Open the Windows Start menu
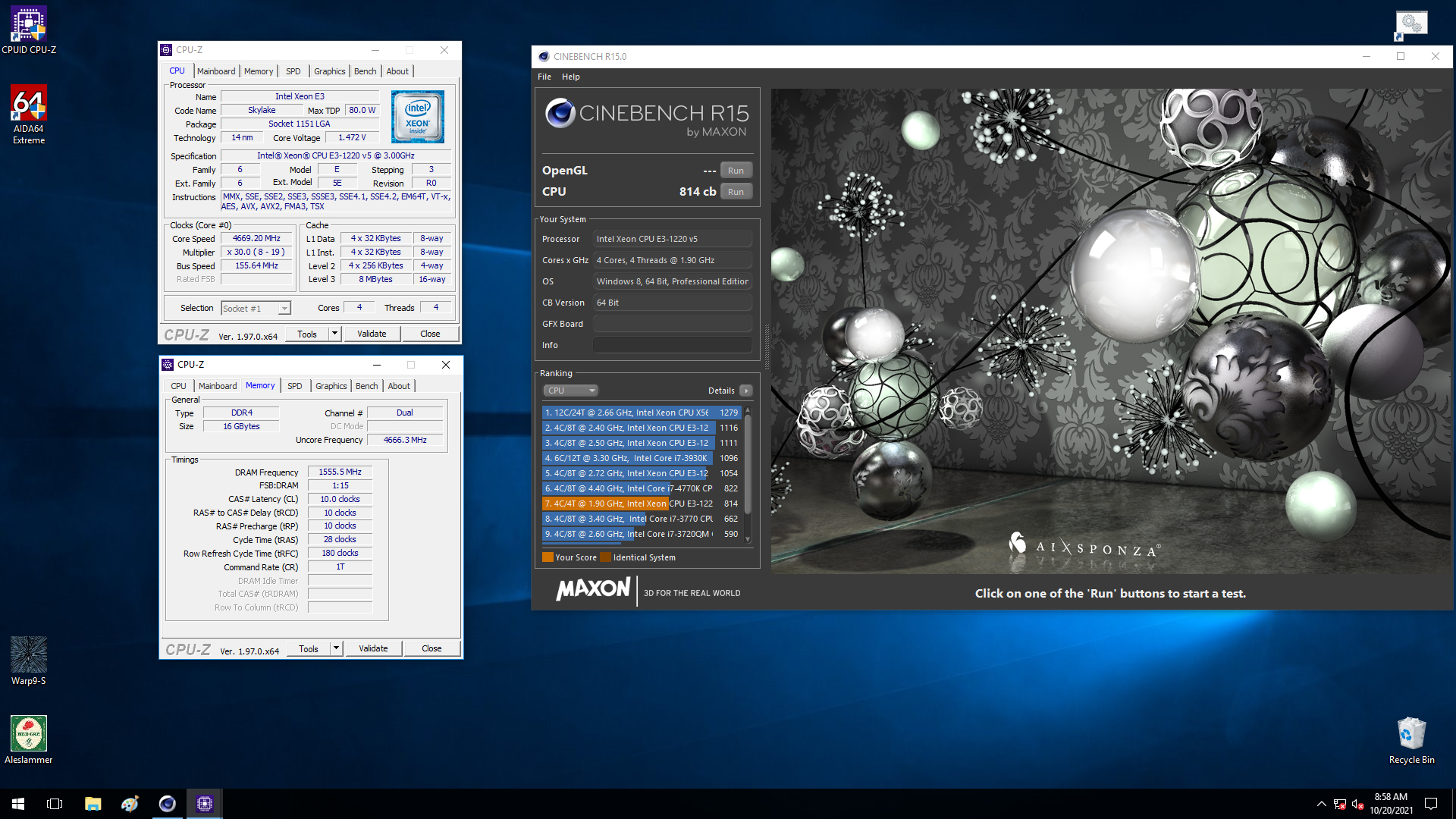The image size is (1456, 819). pos(18,804)
